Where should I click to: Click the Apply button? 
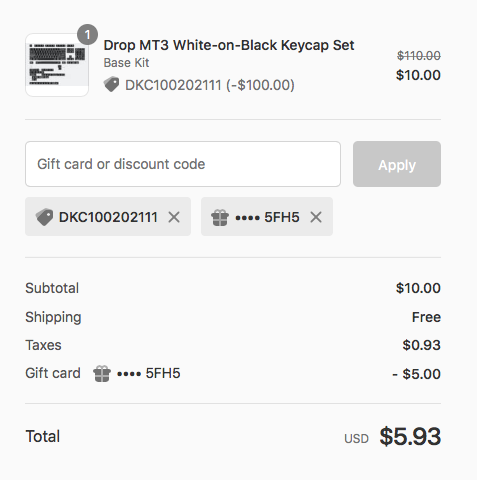point(397,164)
